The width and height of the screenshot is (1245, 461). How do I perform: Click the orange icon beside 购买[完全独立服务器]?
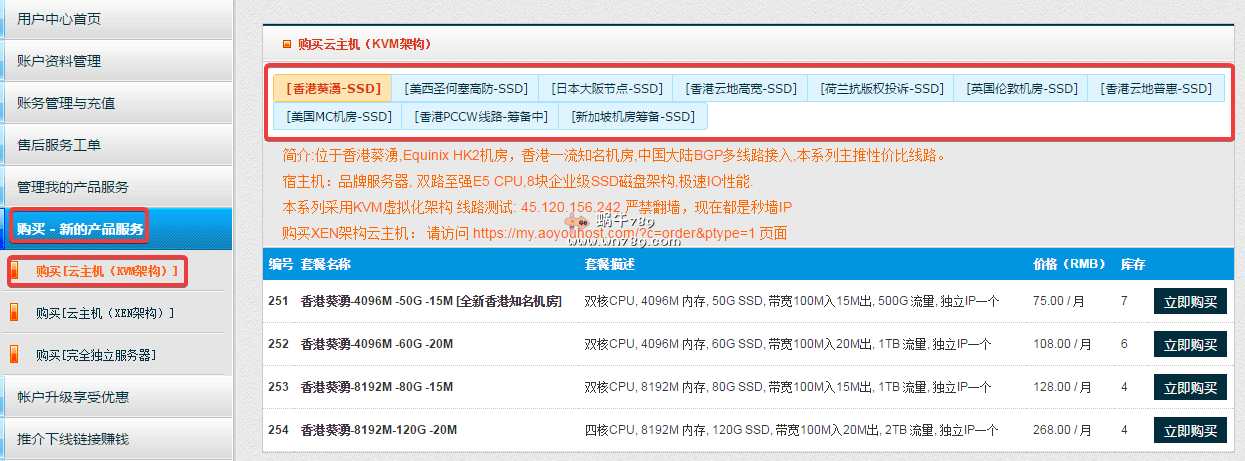[14, 355]
